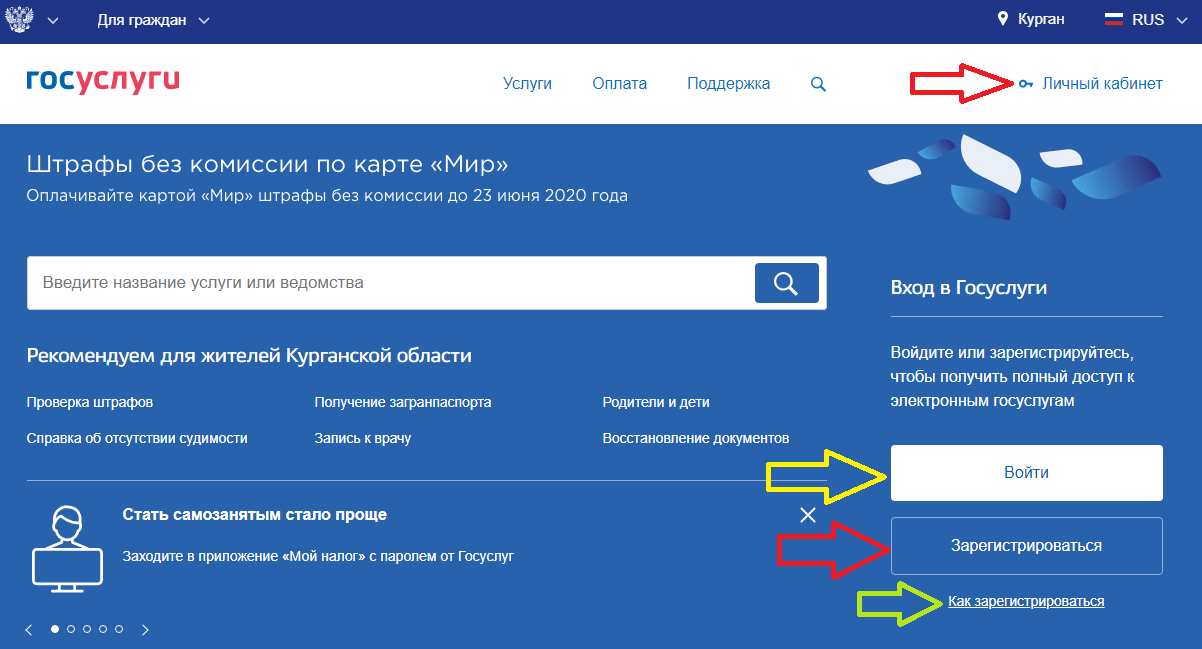The height and width of the screenshot is (649, 1202).
Task: Expand the Для граждан dropdown
Action: (153, 20)
